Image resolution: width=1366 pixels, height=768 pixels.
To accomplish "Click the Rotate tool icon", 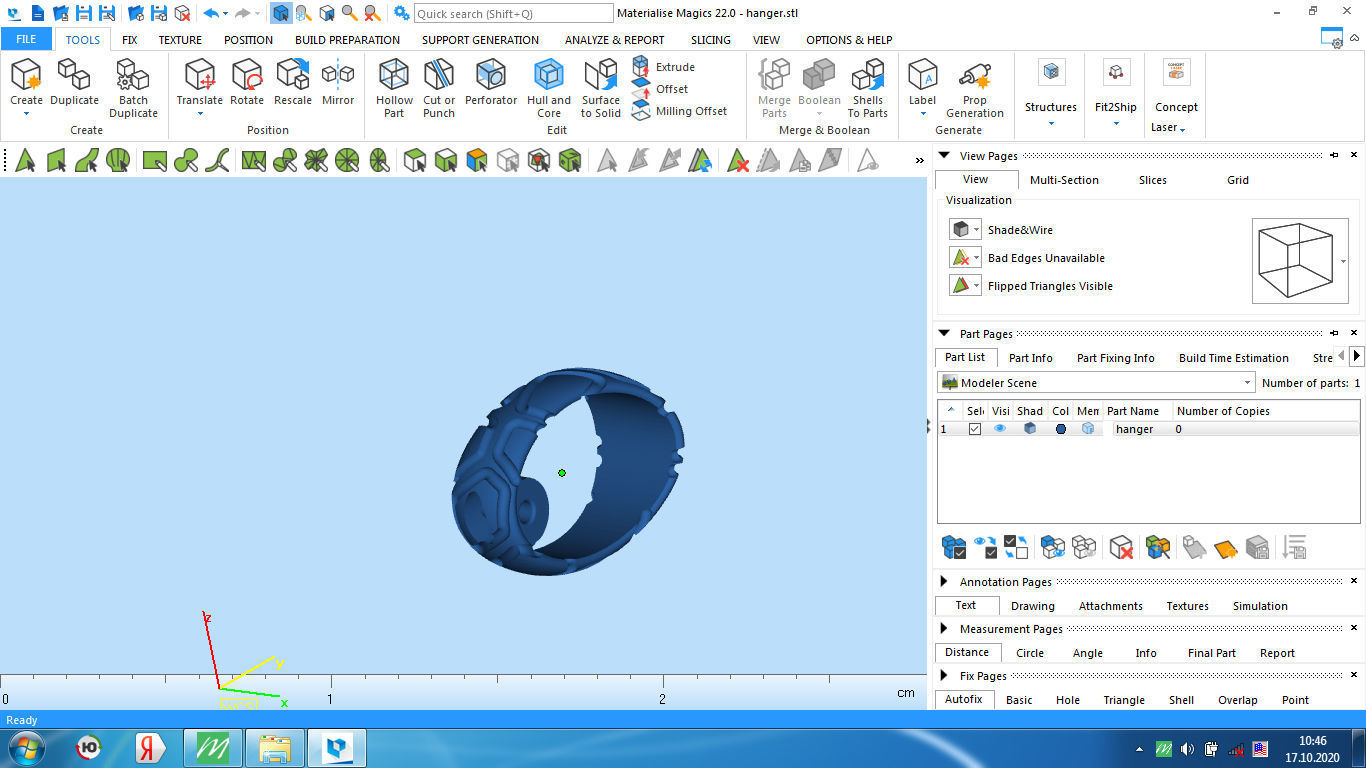I will click(247, 82).
